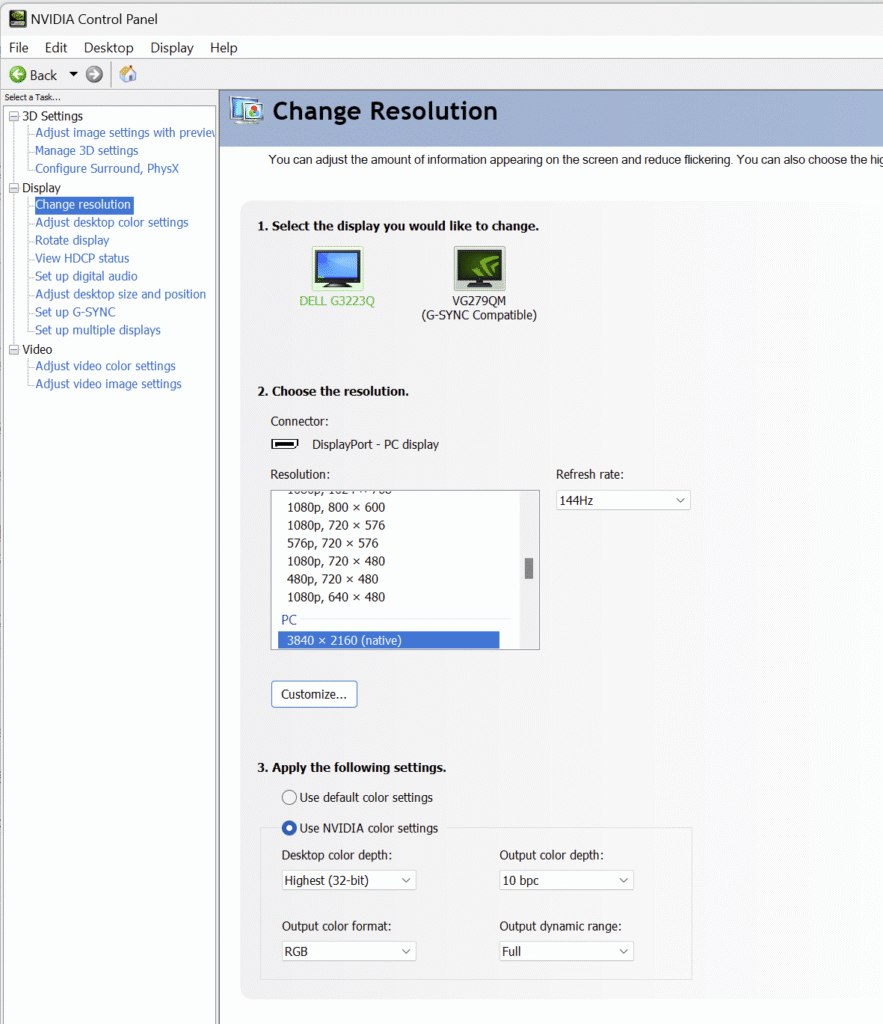Click the green Back arrow icon

point(18,75)
